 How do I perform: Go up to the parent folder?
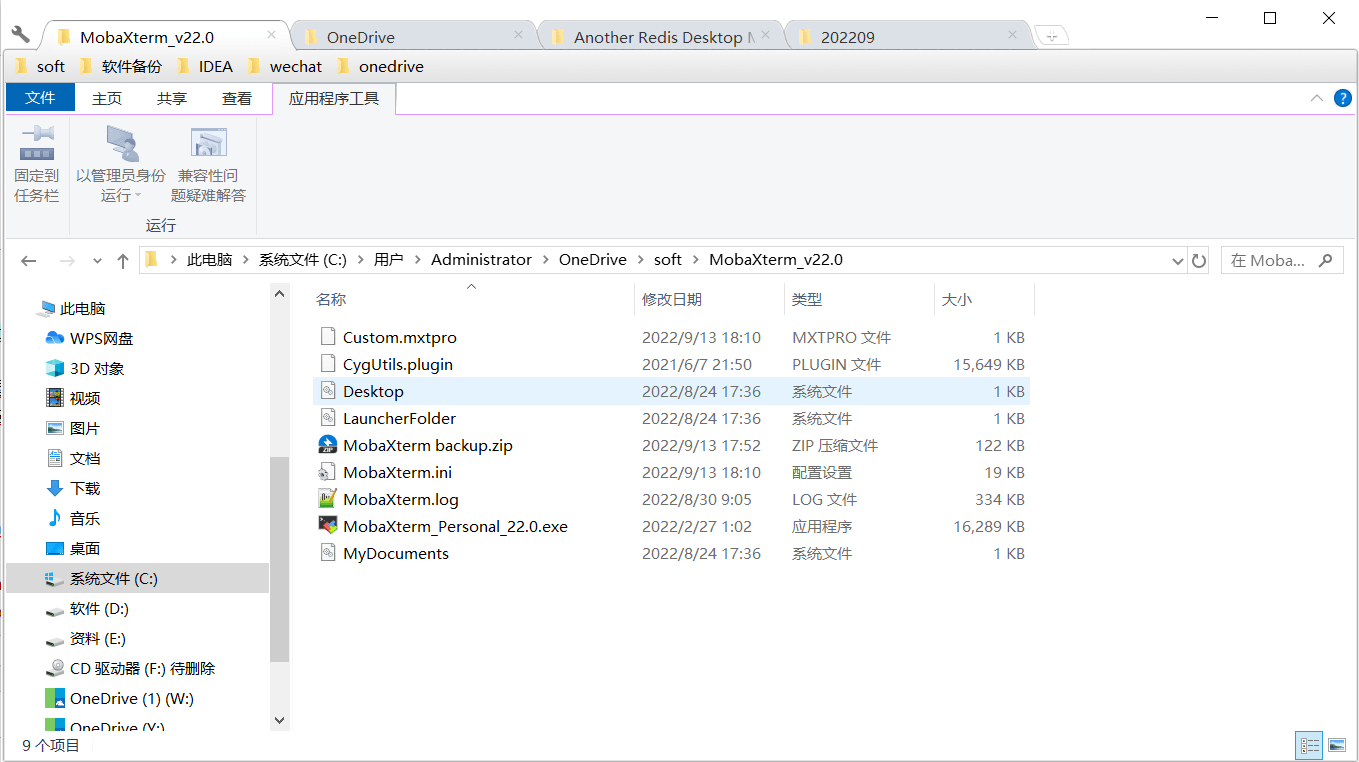coord(122,259)
